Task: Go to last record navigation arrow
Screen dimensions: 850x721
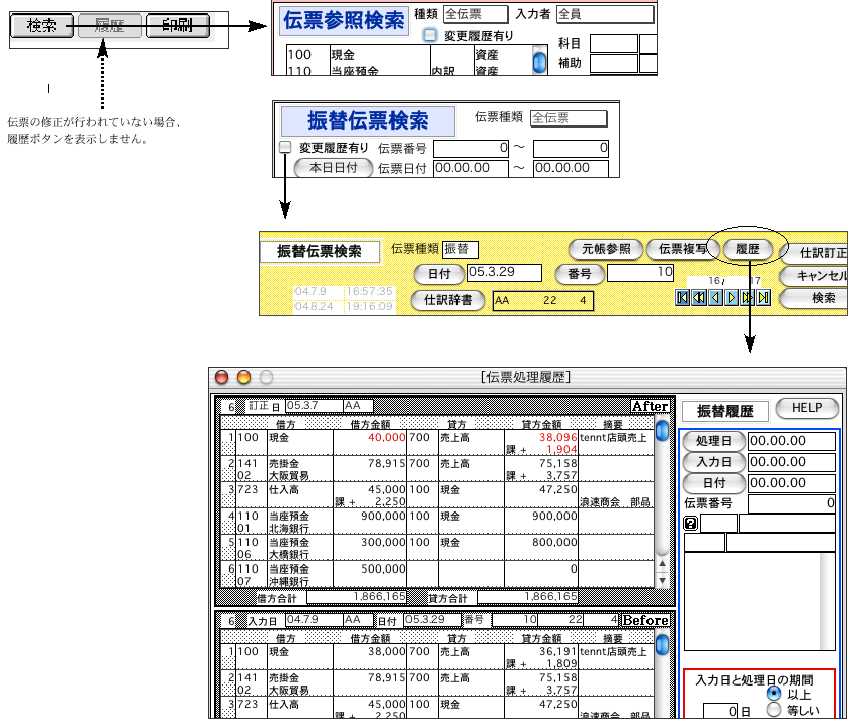Action: [764, 297]
